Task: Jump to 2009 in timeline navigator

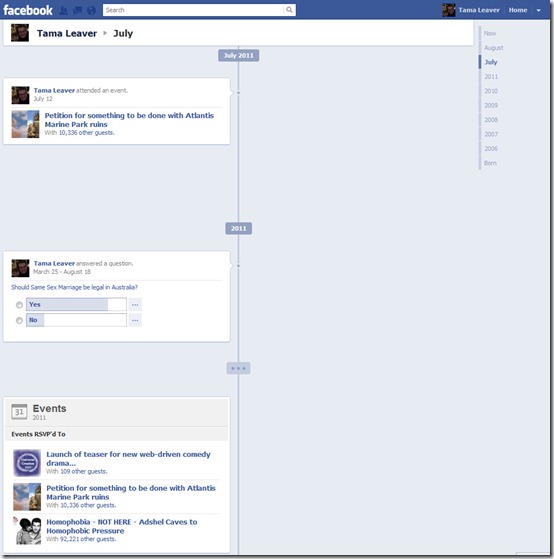Action: pyautogui.click(x=491, y=105)
